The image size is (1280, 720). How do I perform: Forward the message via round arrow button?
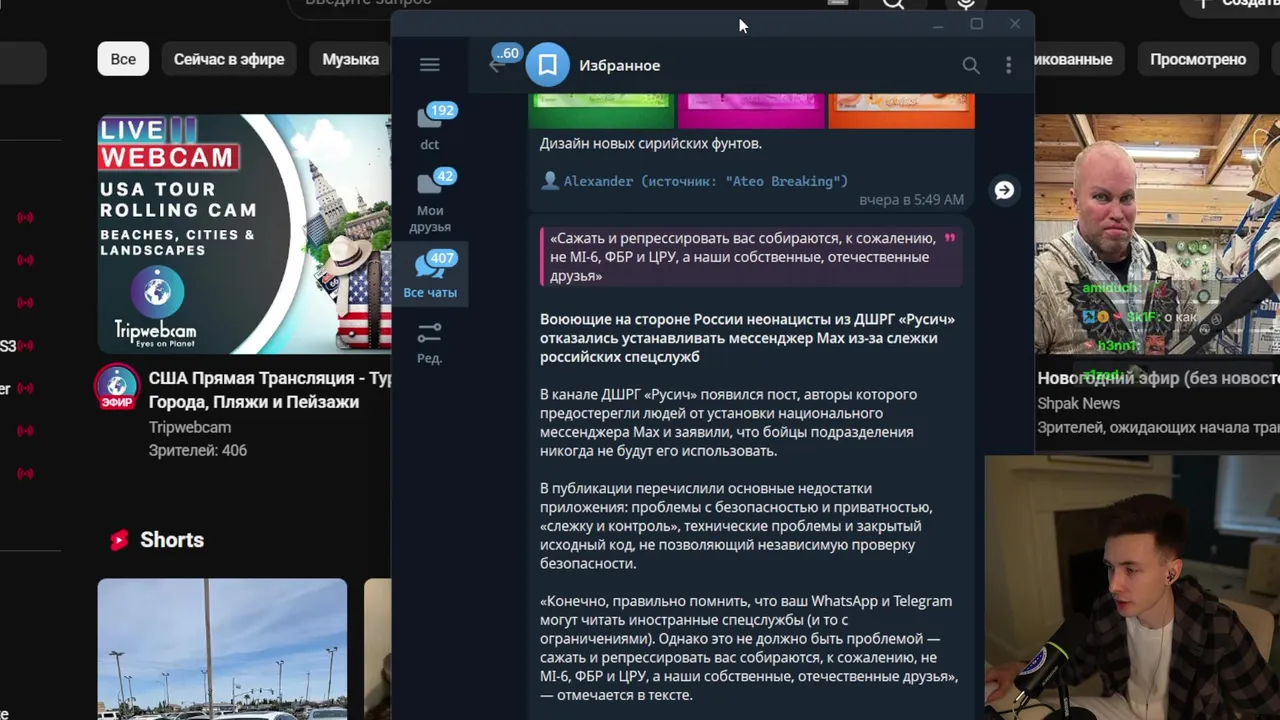[x=1004, y=190]
